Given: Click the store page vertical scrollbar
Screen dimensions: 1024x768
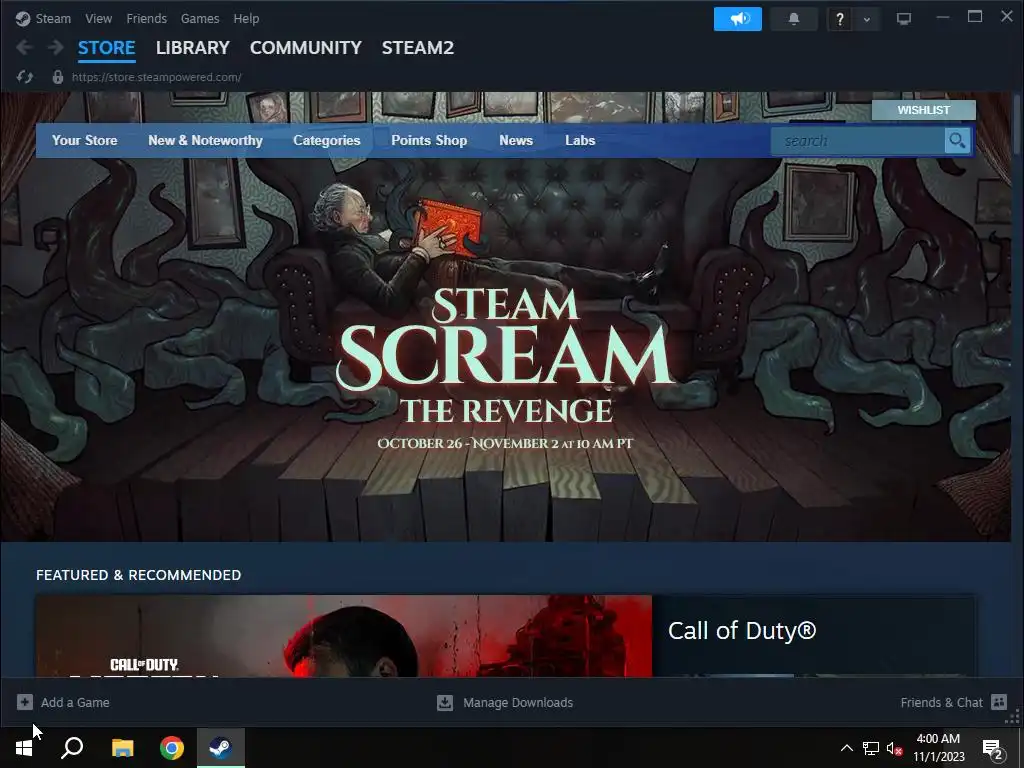Looking at the screenshot, I should coord(1017,124).
